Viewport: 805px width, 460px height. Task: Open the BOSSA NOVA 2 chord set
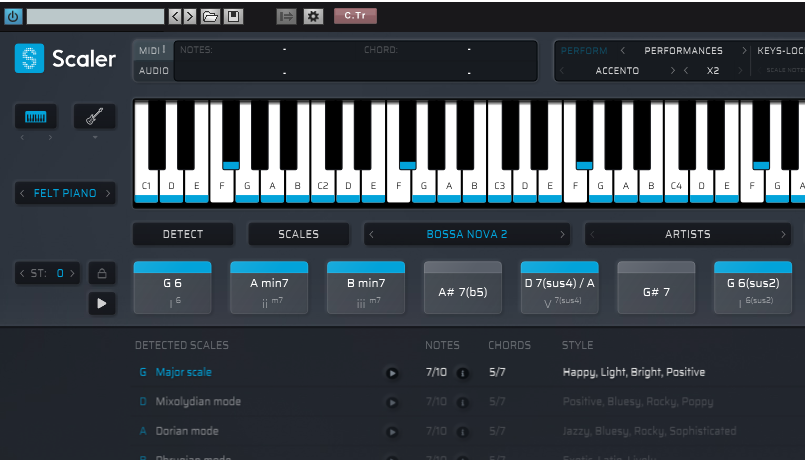(x=467, y=234)
